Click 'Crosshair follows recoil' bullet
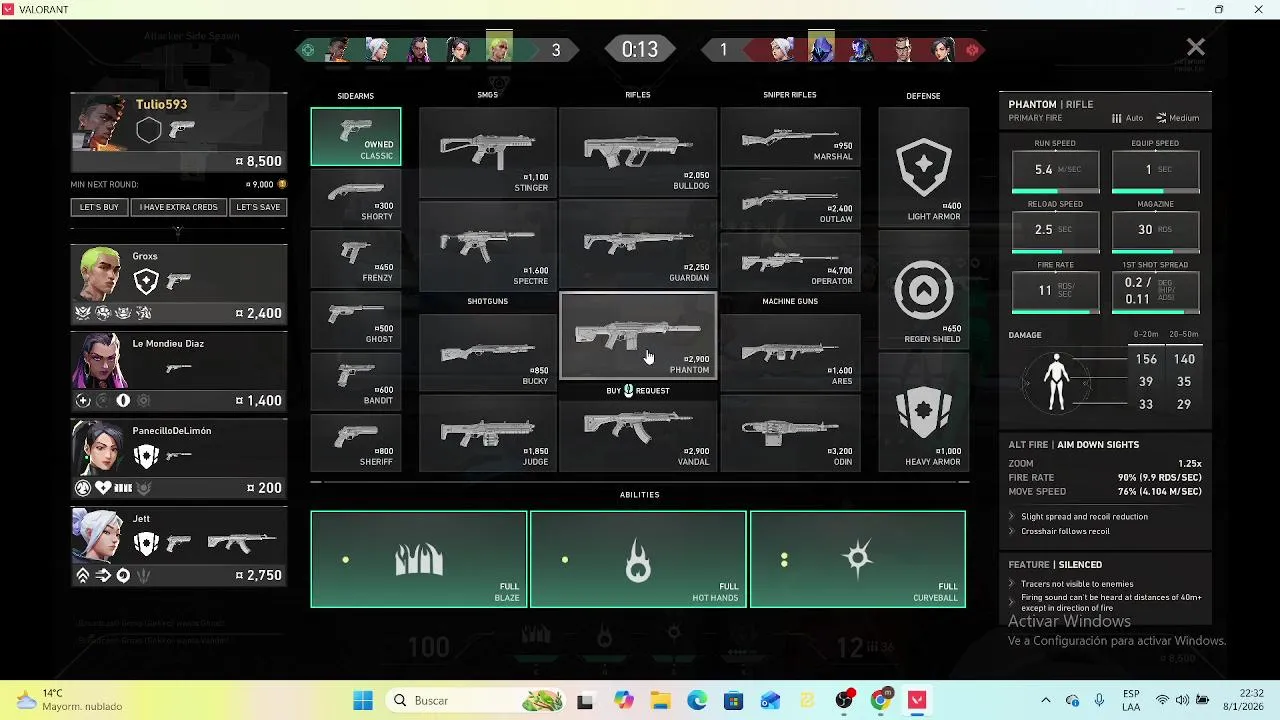 coord(1066,531)
